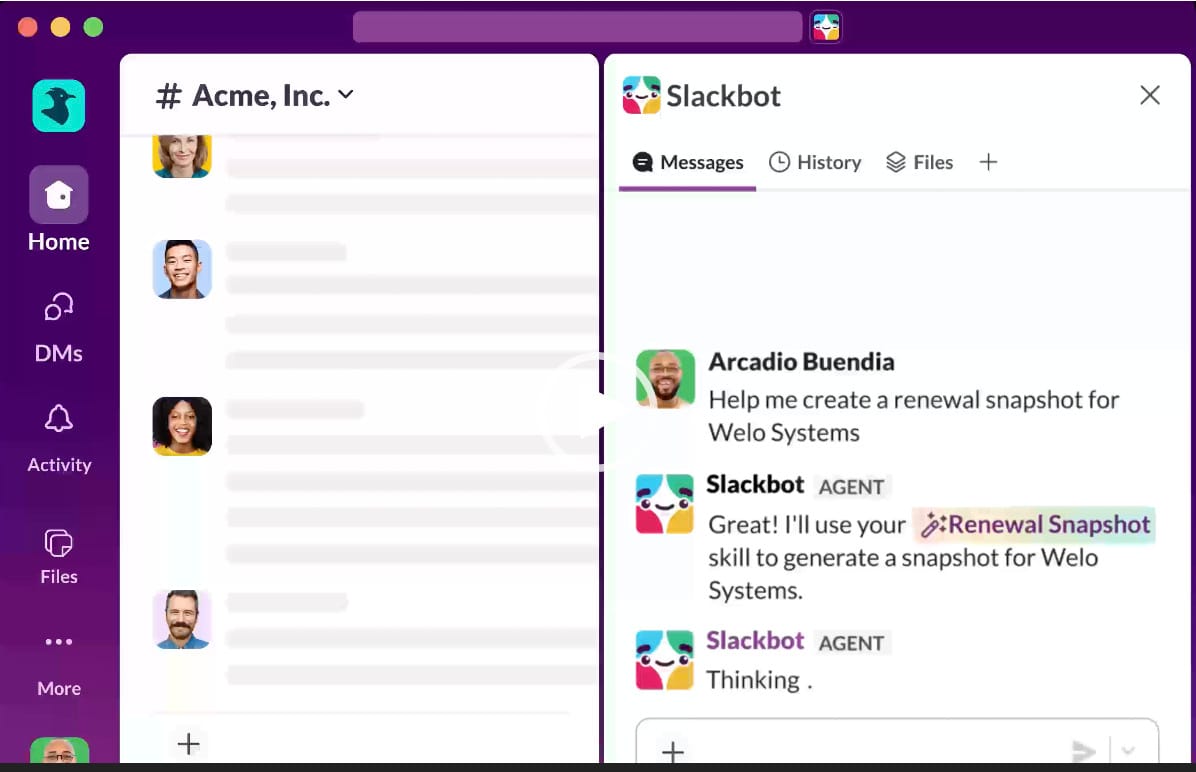The height and width of the screenshot is (772, 1196).
Task: Click the search bar at the top
Action: (x=577, y=27)
